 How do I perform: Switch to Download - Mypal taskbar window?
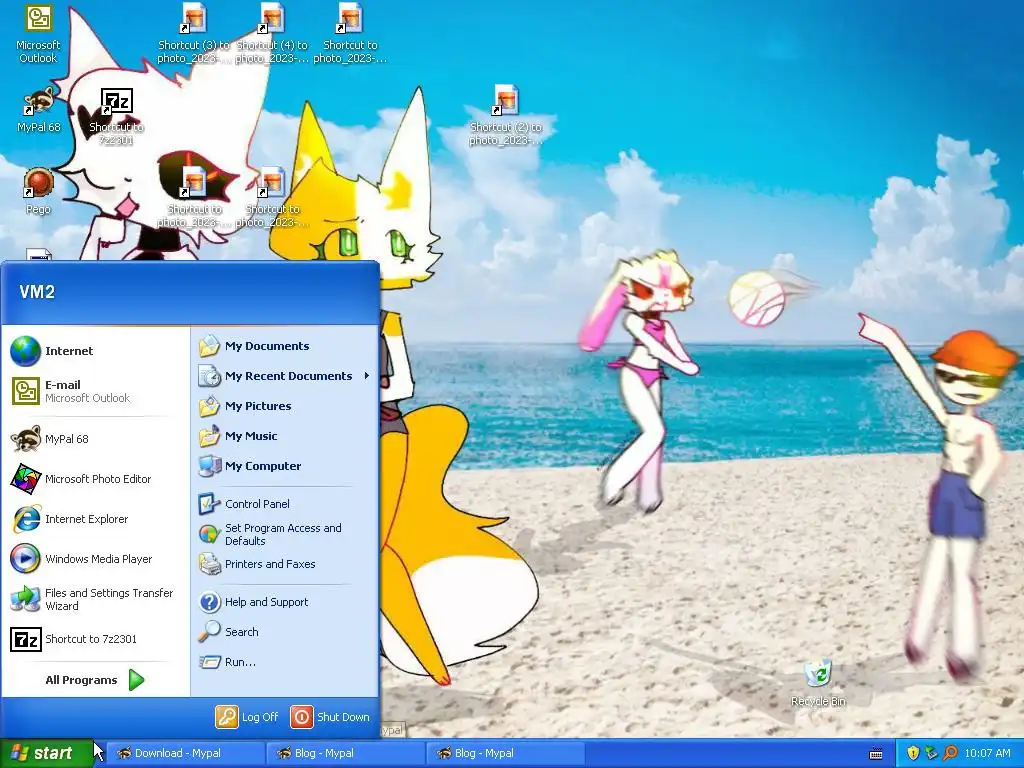184,754
